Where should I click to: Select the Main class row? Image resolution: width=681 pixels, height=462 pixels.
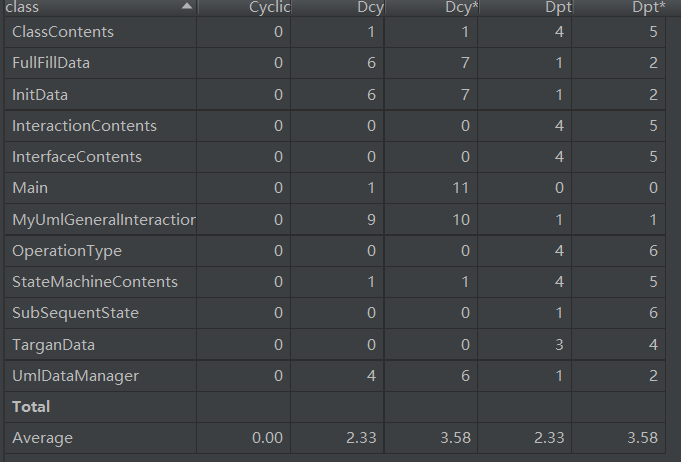[x=30, y=188]
